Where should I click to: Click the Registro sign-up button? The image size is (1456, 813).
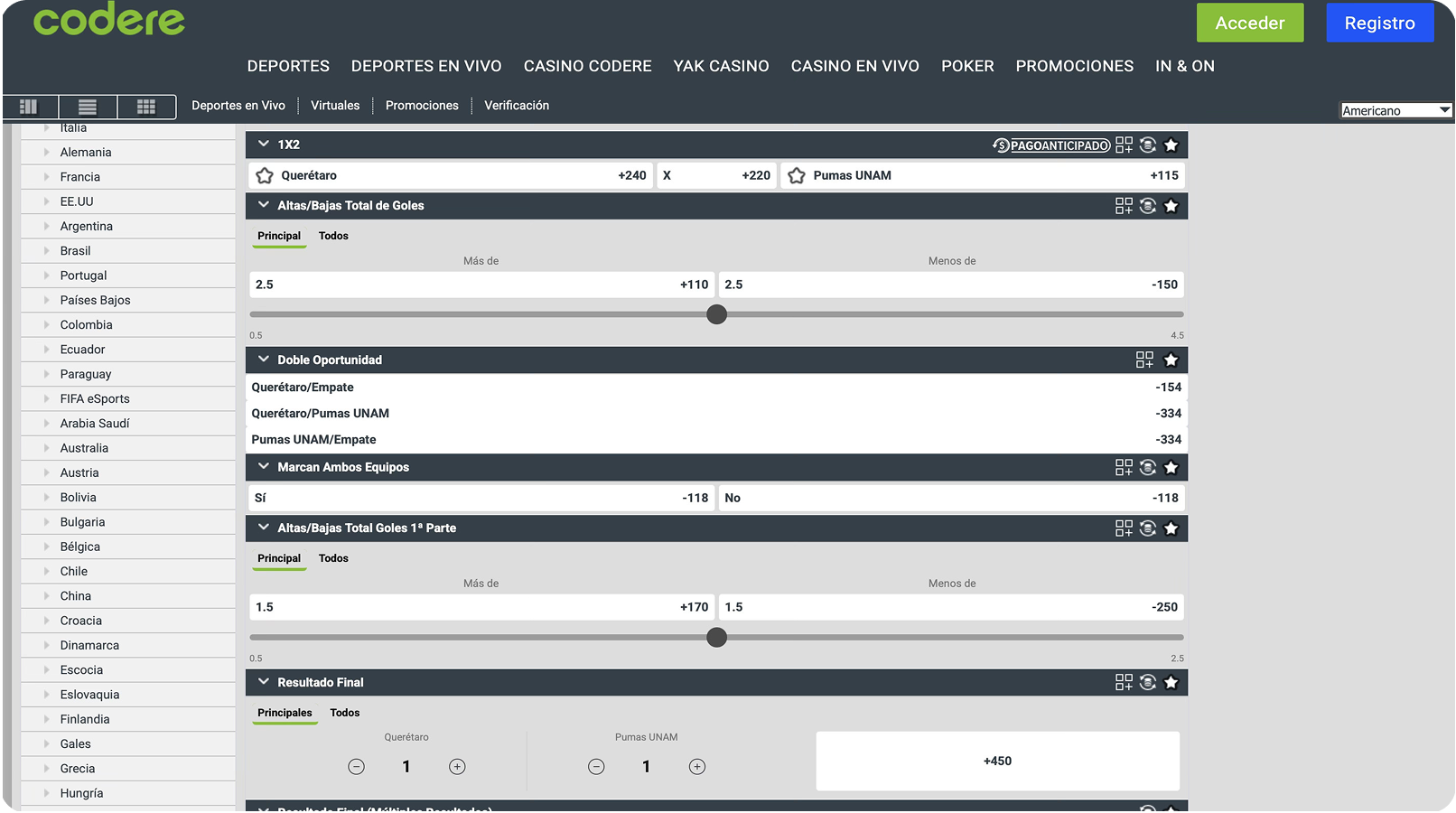1380,23
